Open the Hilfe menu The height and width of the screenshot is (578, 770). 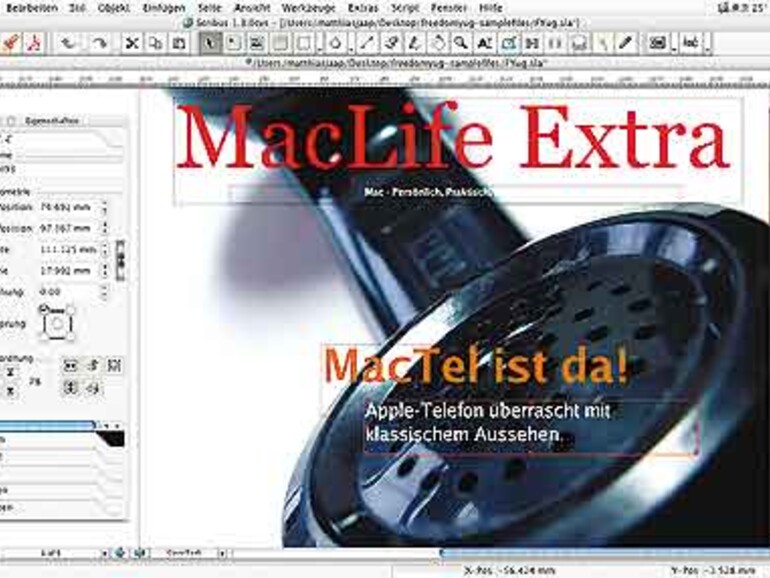pos(491,8)
